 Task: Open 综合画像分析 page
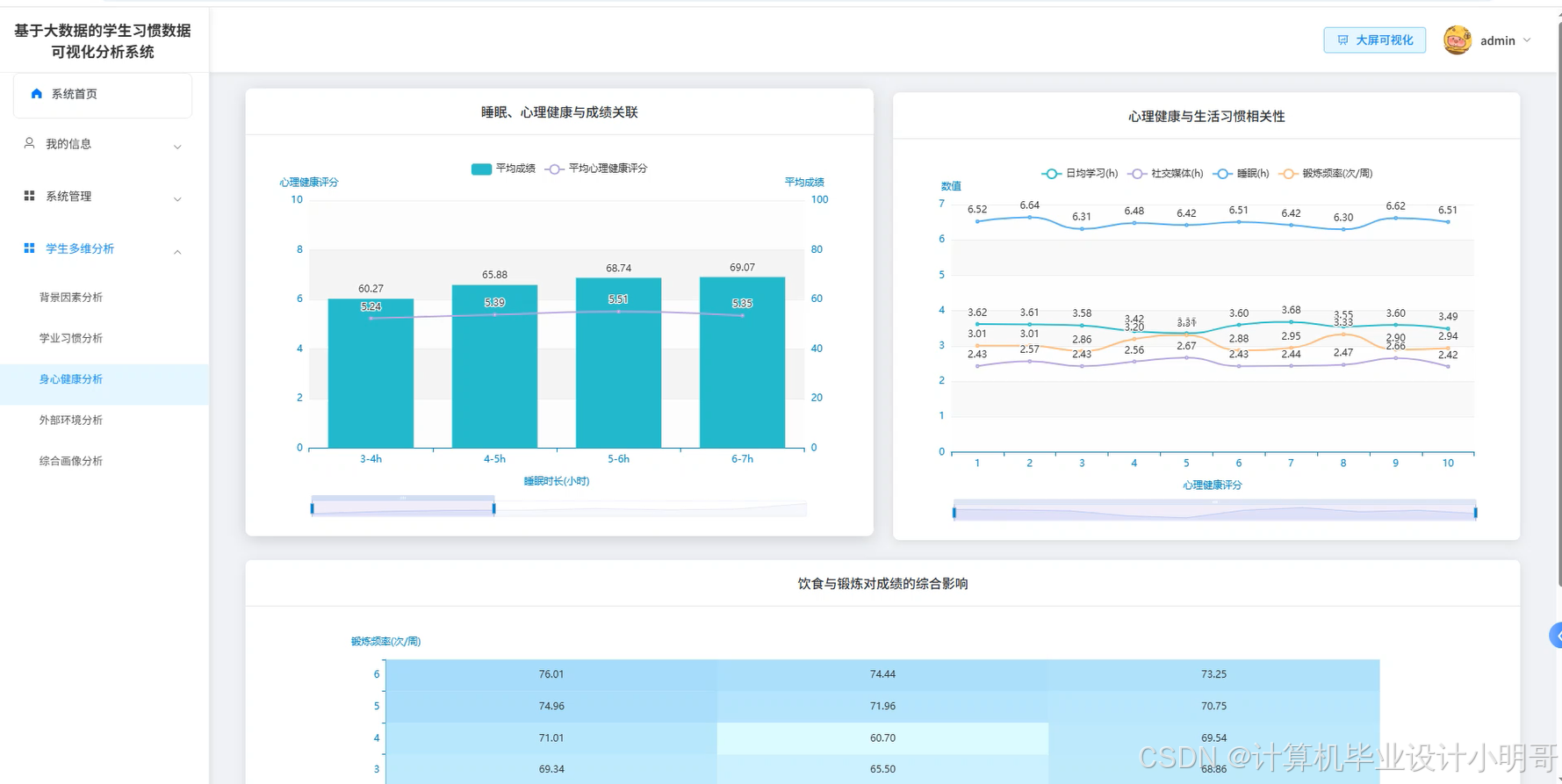pyautogui.click(x=71, y=461)
